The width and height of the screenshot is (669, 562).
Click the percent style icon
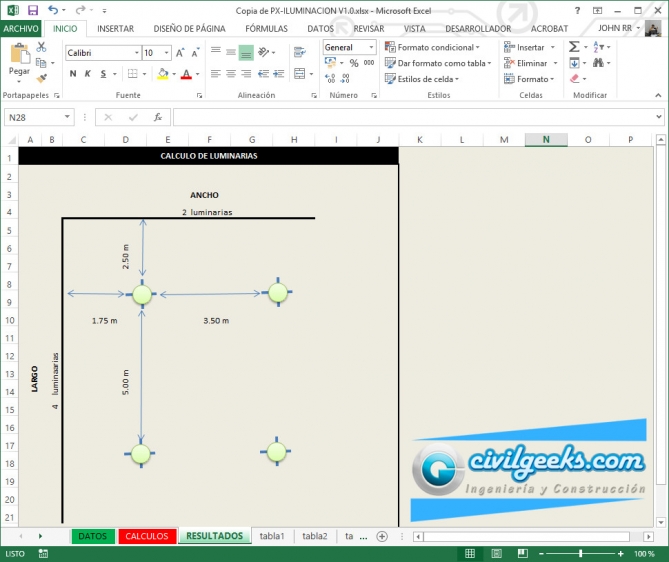(353, 63)
